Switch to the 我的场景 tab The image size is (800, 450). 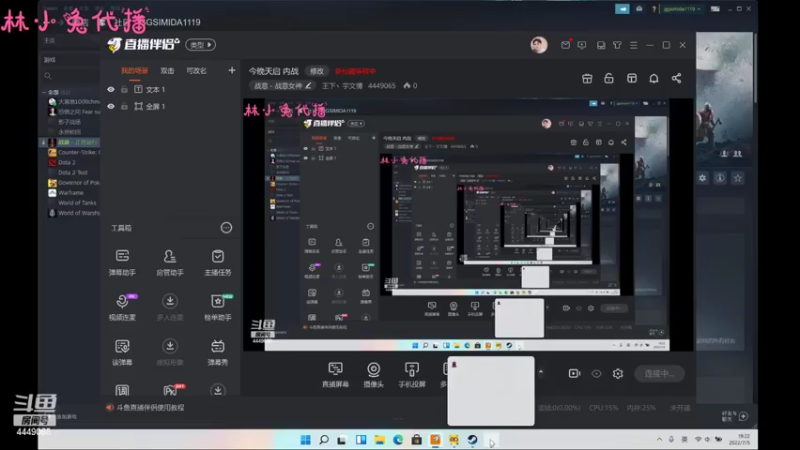pos(134,70)
